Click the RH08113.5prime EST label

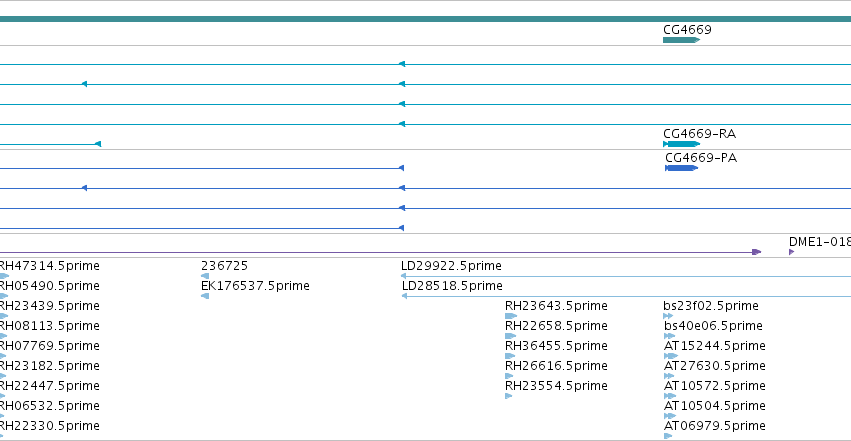click(x=50, y=326)
